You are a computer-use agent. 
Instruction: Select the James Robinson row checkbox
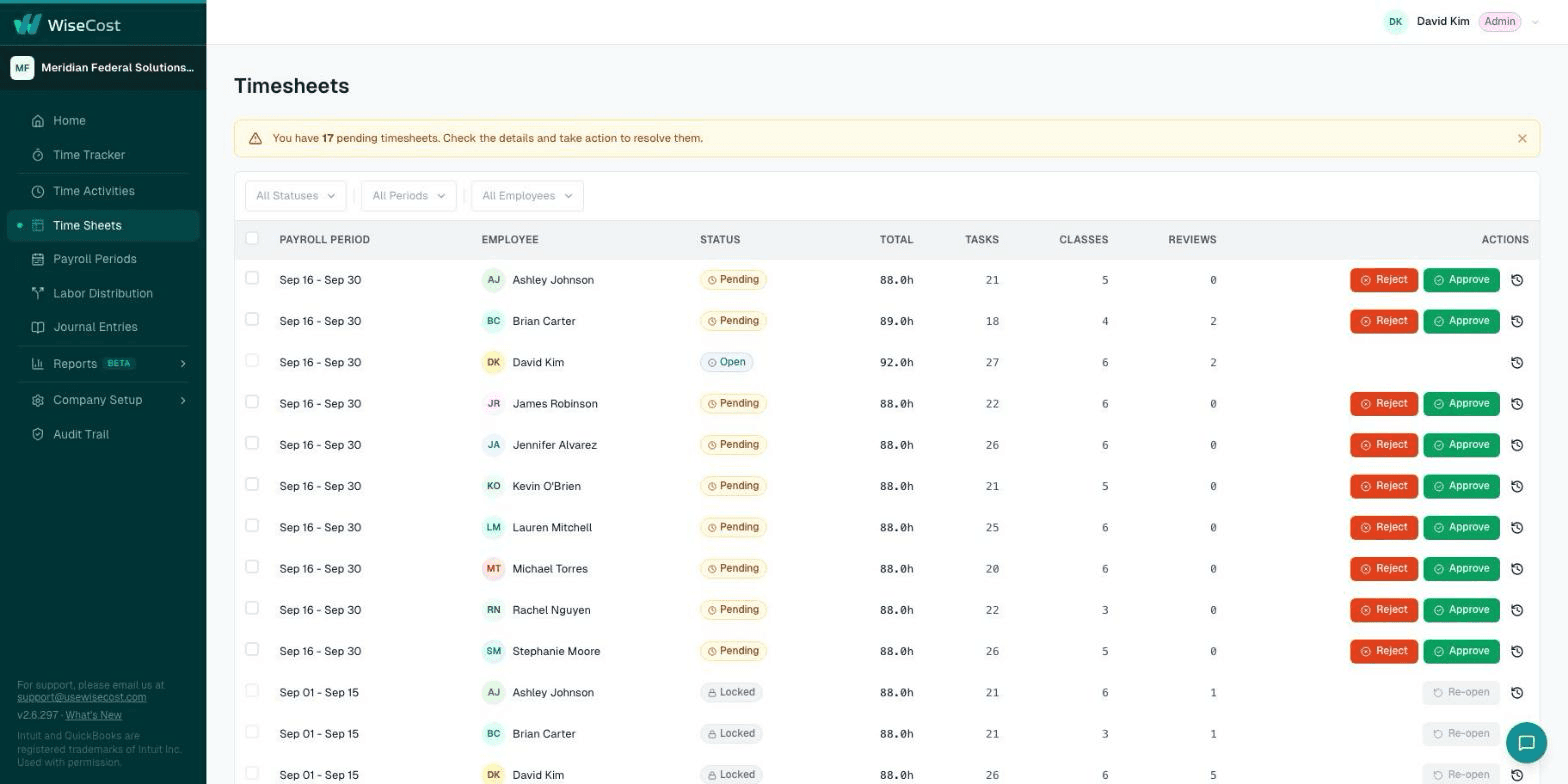tap(252, 402)
